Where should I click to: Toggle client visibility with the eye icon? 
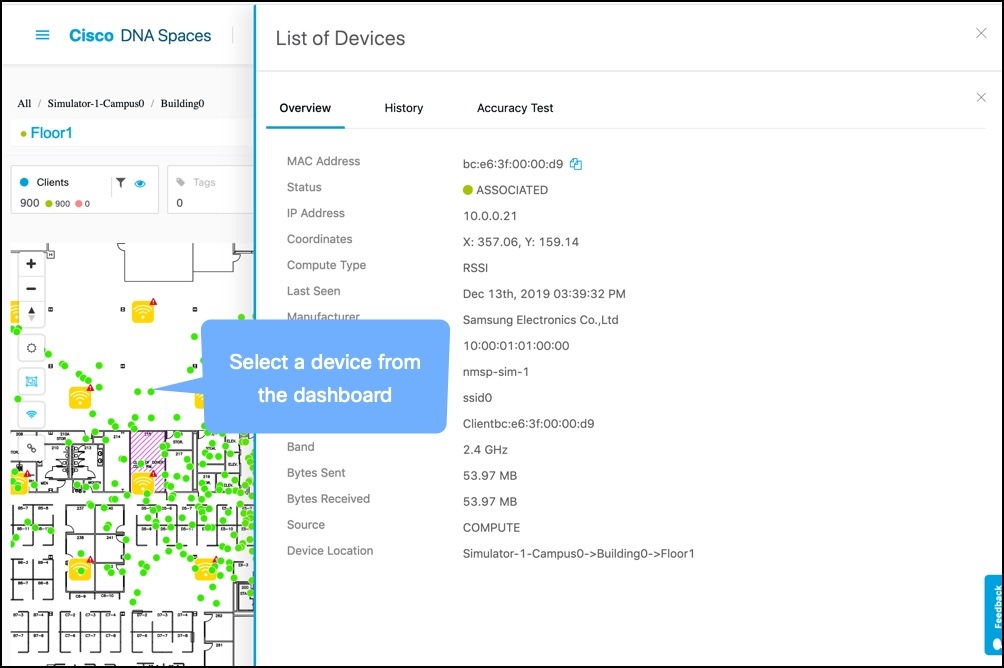(x=139, y=182)
